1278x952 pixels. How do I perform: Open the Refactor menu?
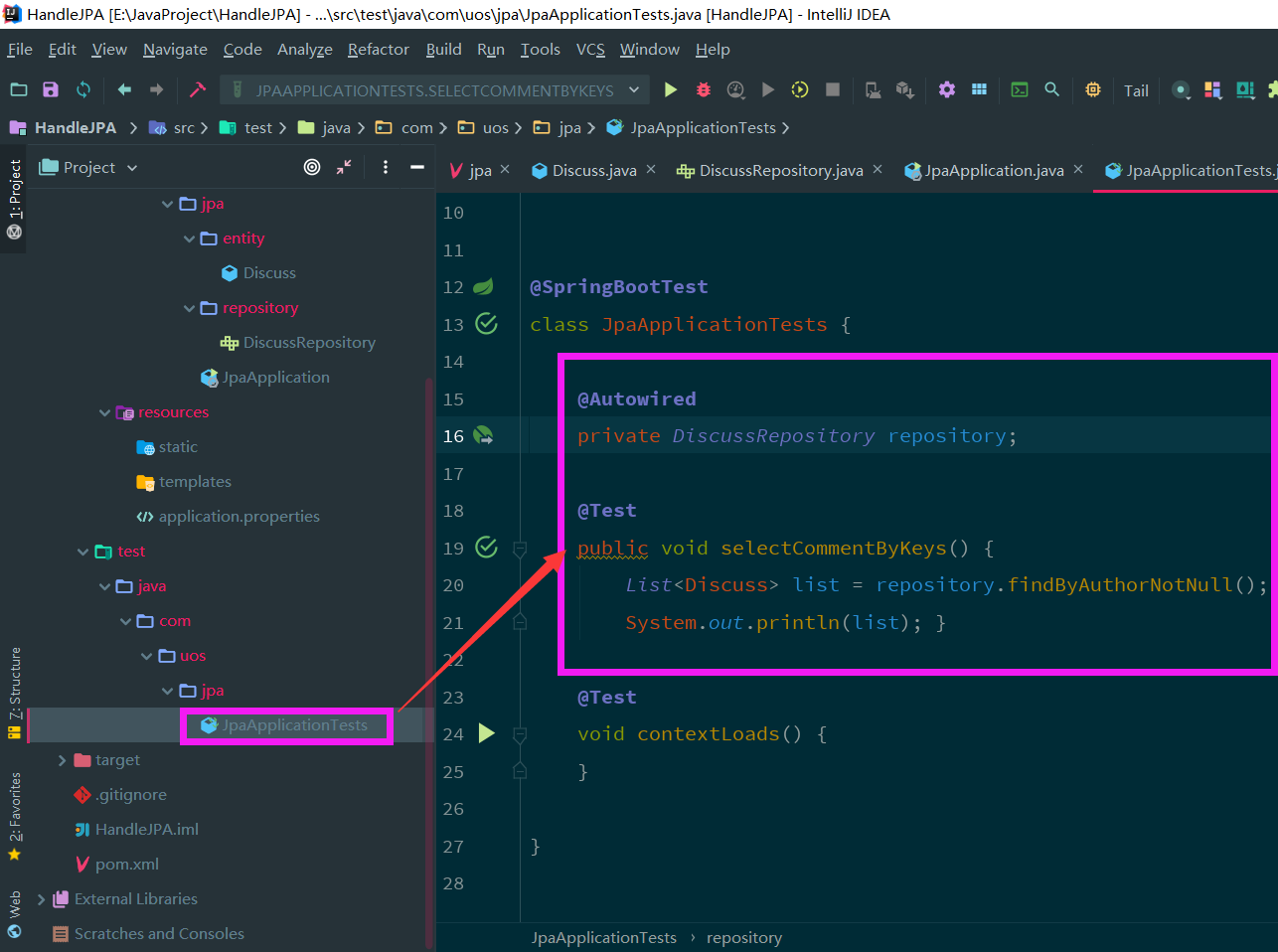378,49
